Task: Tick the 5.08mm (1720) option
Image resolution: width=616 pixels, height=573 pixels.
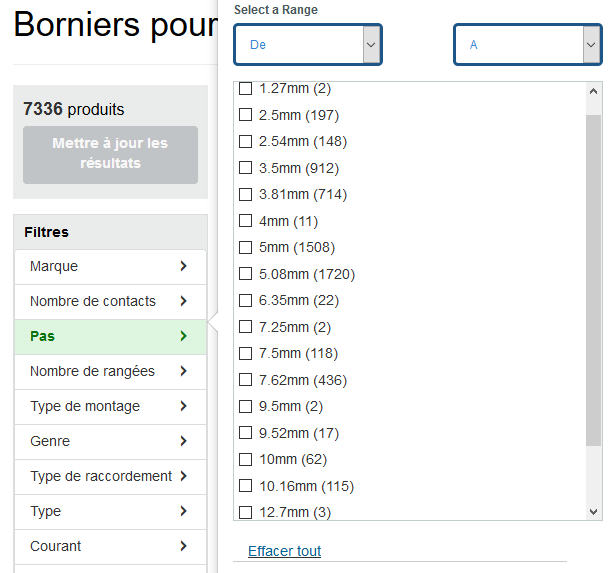Action: [246, 274]
